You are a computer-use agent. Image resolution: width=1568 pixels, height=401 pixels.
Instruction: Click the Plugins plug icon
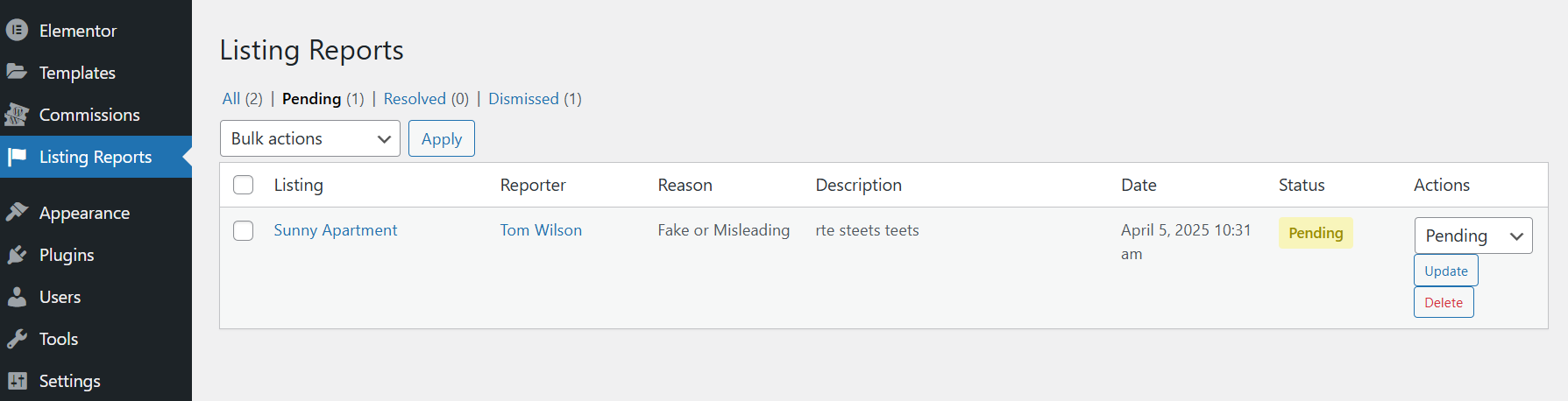[17, 254]
